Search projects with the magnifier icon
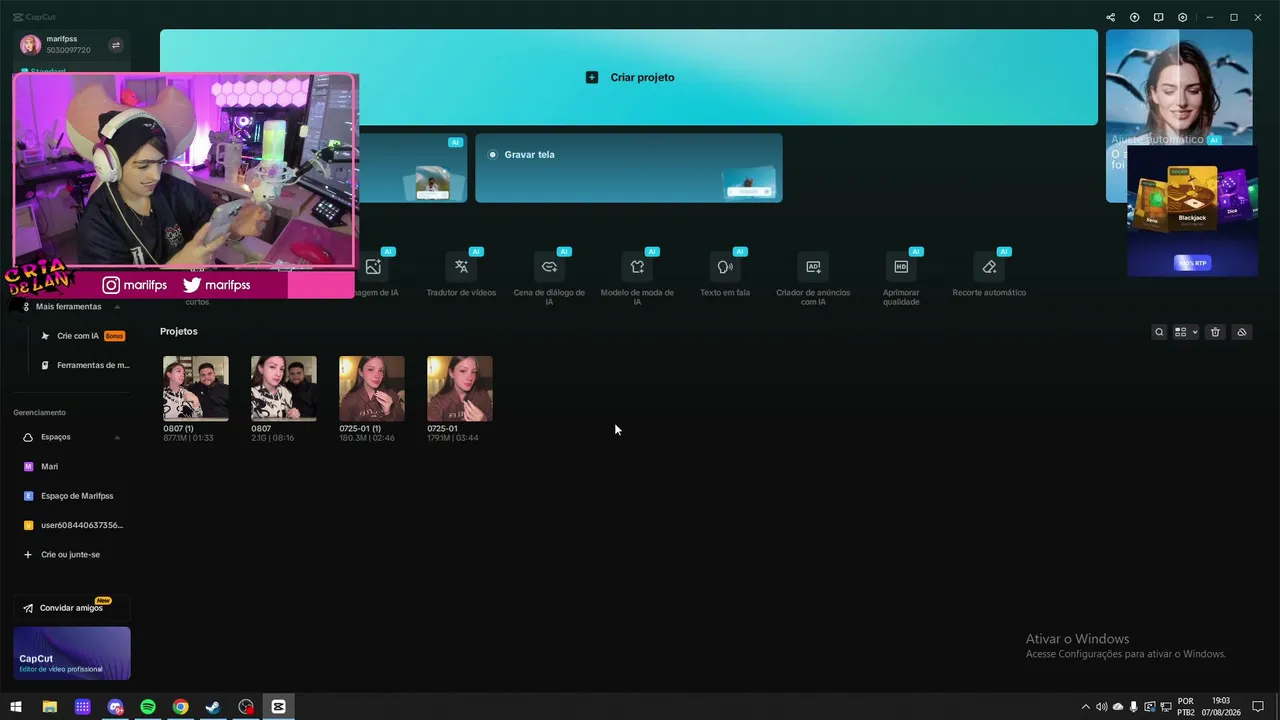Screen dimensions: 1280x720 pos(1159,332)
